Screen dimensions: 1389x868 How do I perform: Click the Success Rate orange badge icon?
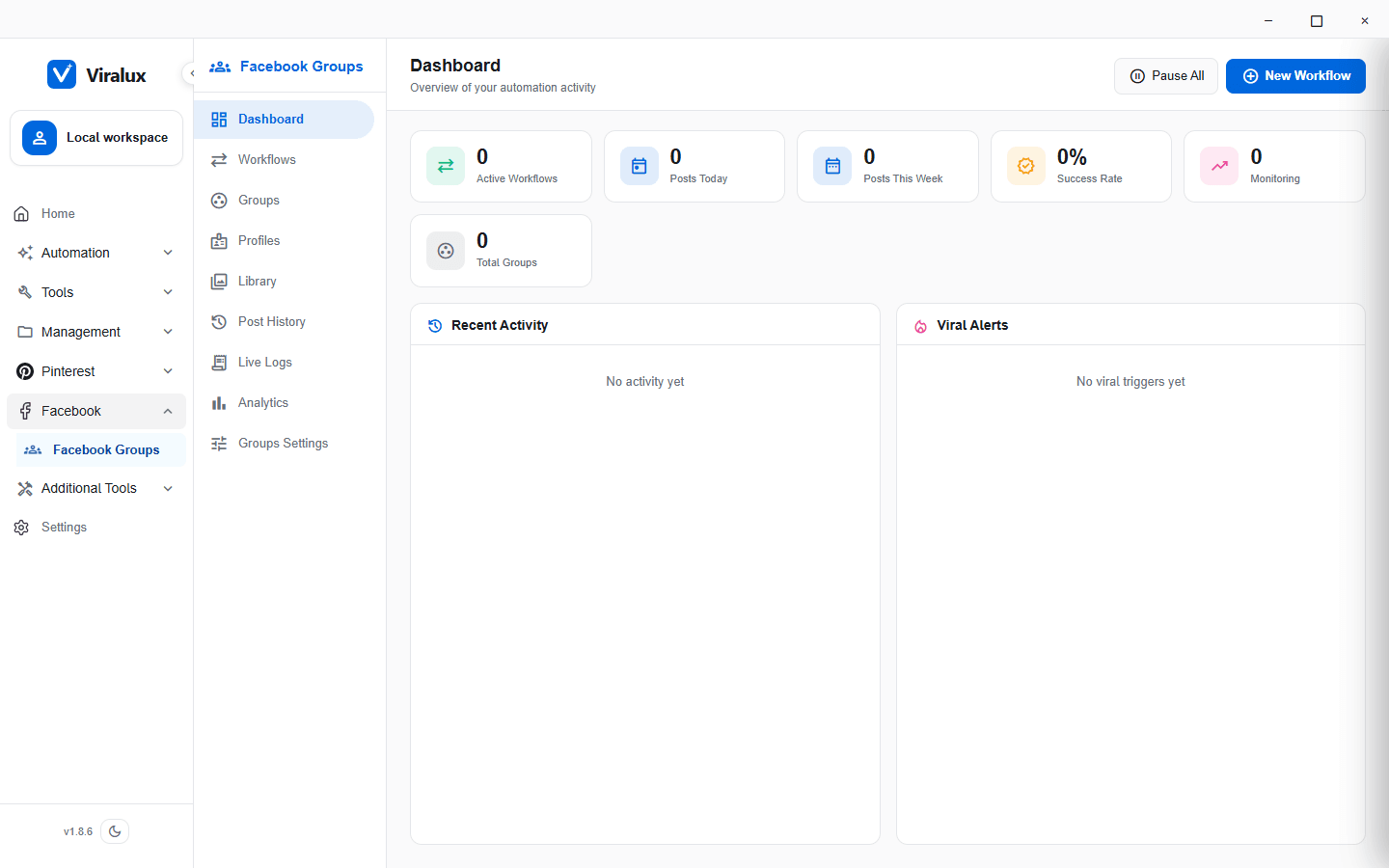(x=1026, y=166)
